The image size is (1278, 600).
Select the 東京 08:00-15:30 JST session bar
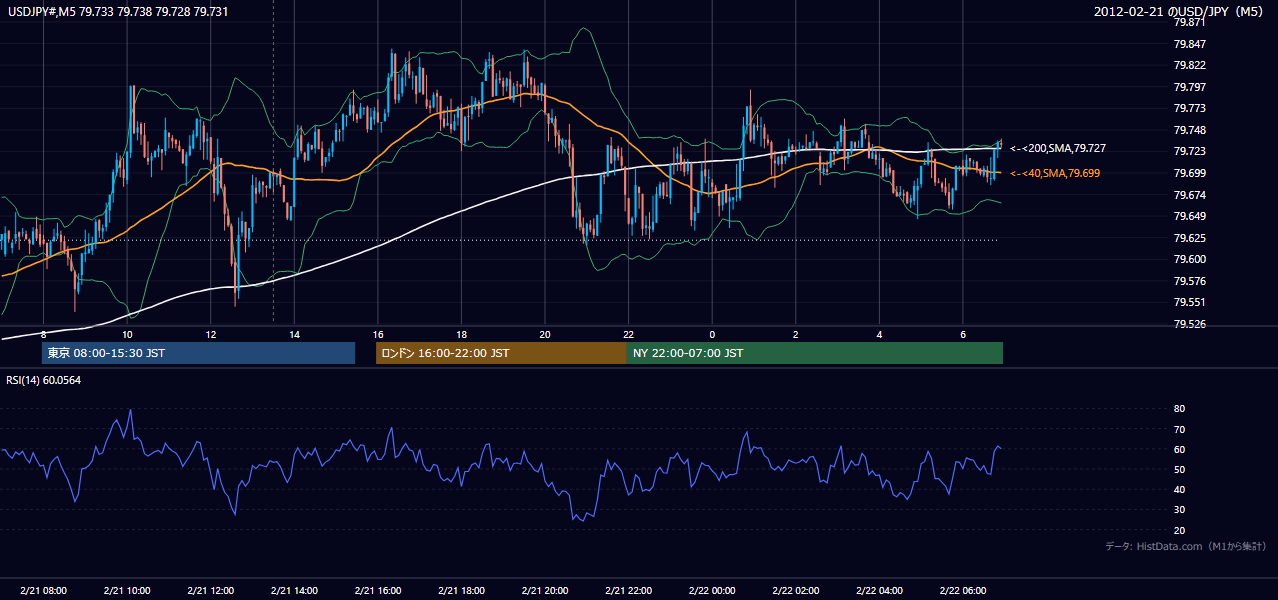[x=198, y=353]
